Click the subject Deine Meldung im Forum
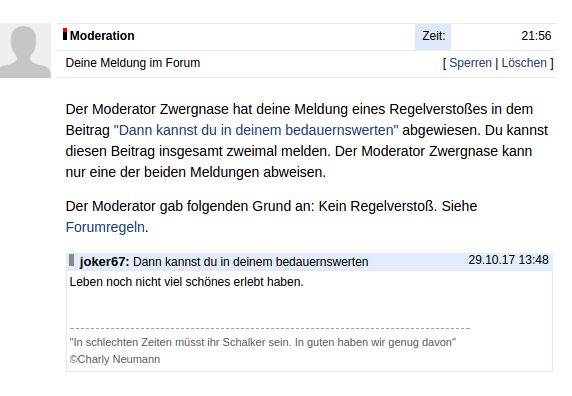572x396 pixels. click(x=133, y=63)
